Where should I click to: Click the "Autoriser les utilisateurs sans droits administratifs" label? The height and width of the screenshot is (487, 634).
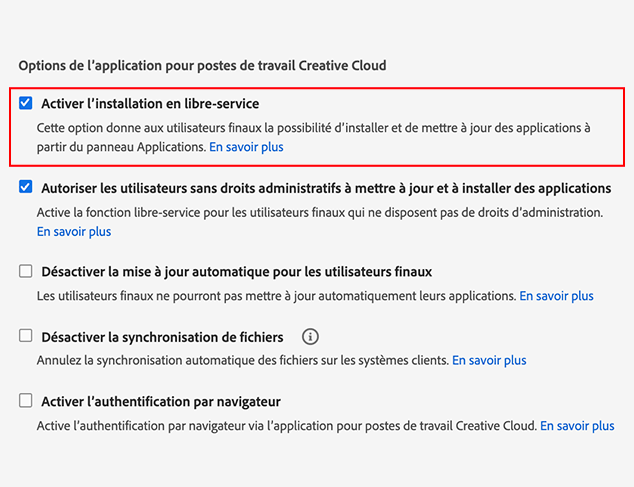pos(326,187)
